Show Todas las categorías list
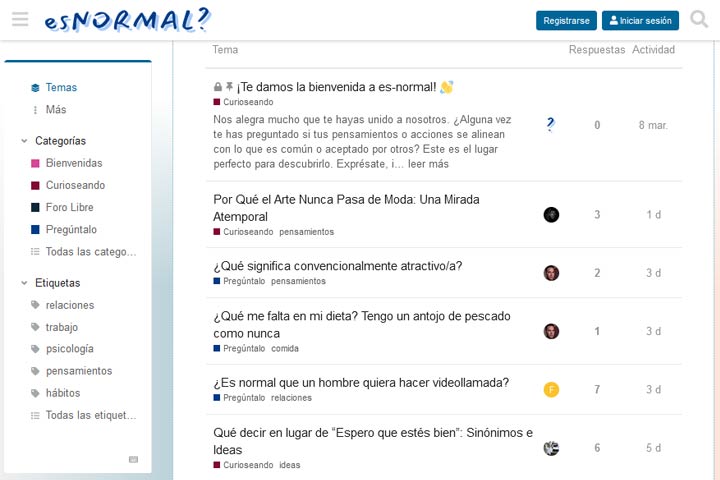 pyautogui.click(x=91, y=252)
